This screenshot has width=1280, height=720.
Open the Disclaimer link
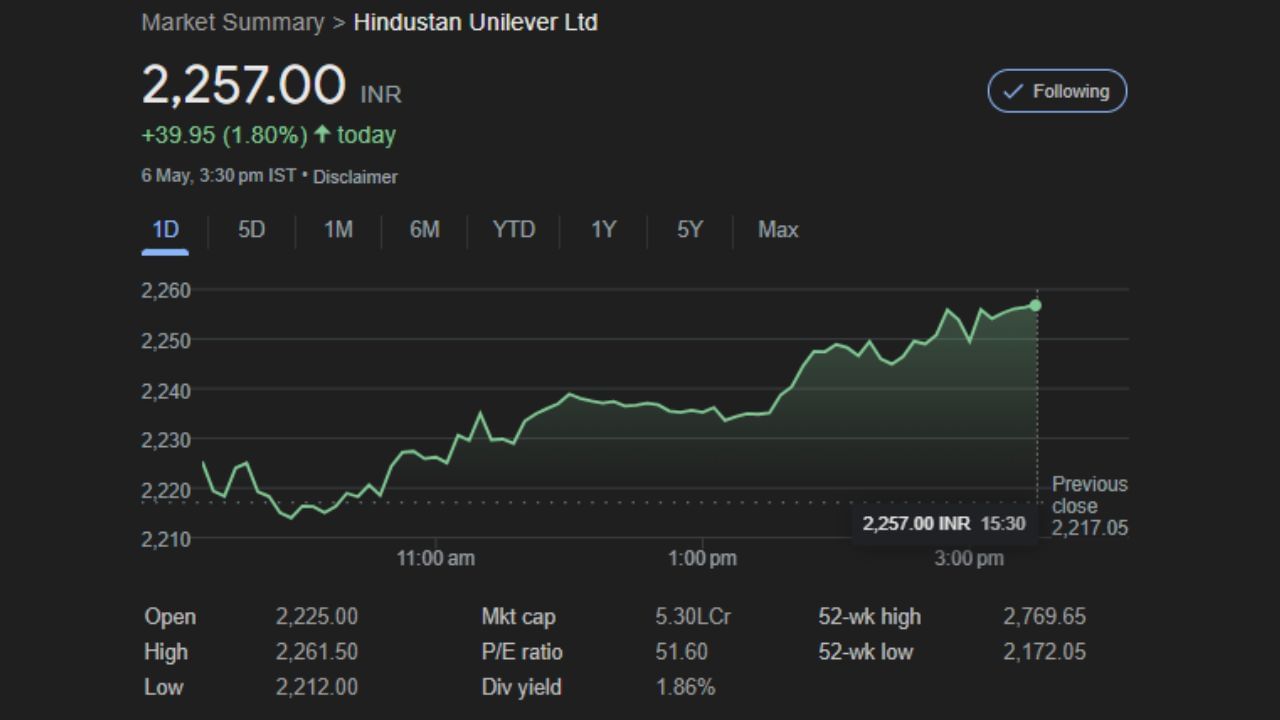[x=355, y=177]
